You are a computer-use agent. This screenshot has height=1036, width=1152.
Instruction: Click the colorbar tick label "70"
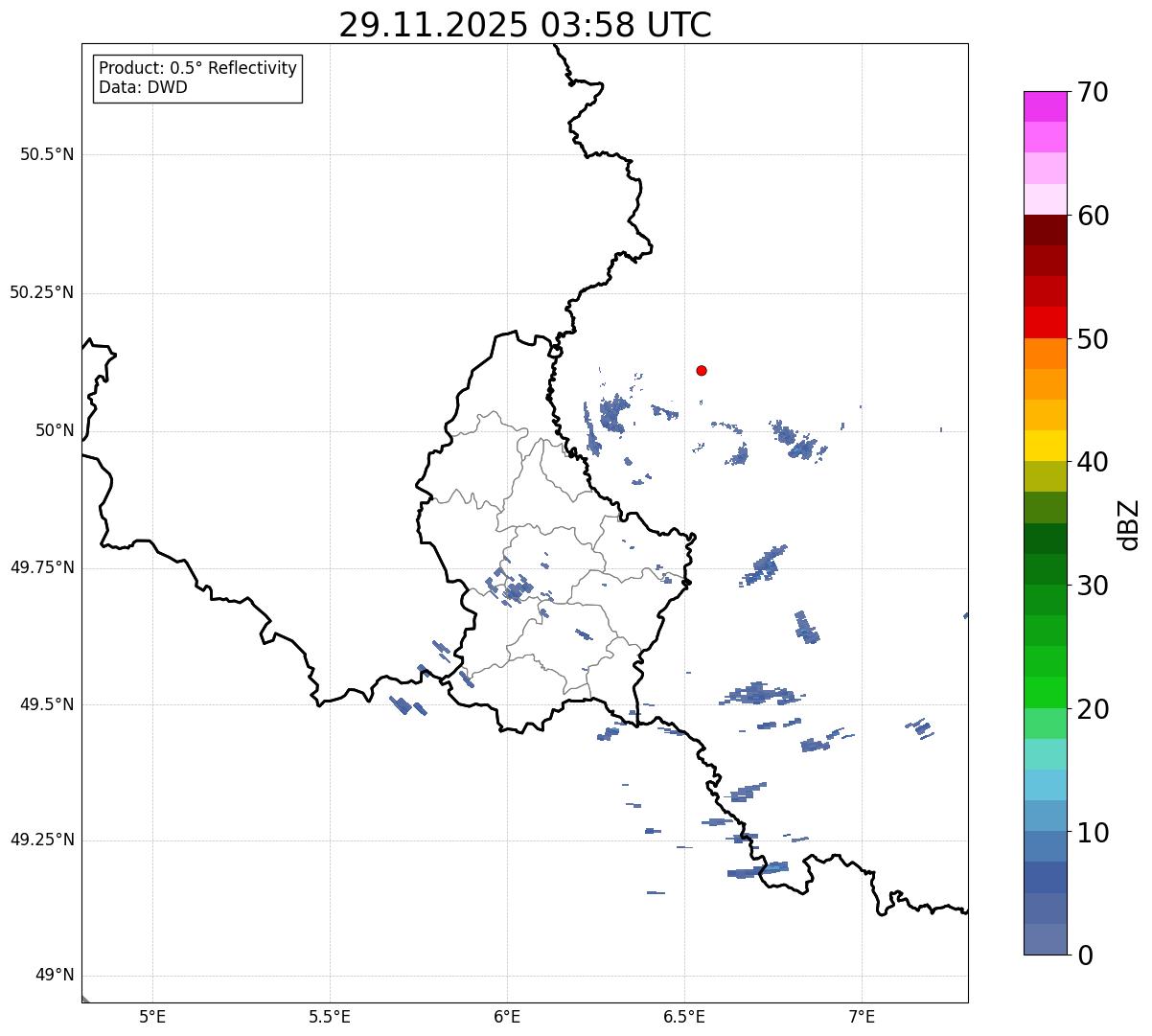1093,92
